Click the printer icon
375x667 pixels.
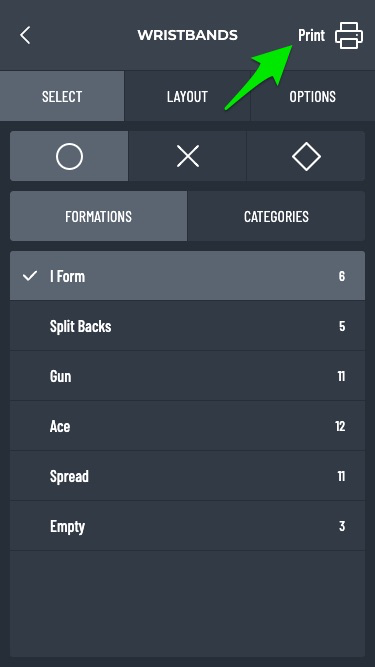click(x=349, y=35)
